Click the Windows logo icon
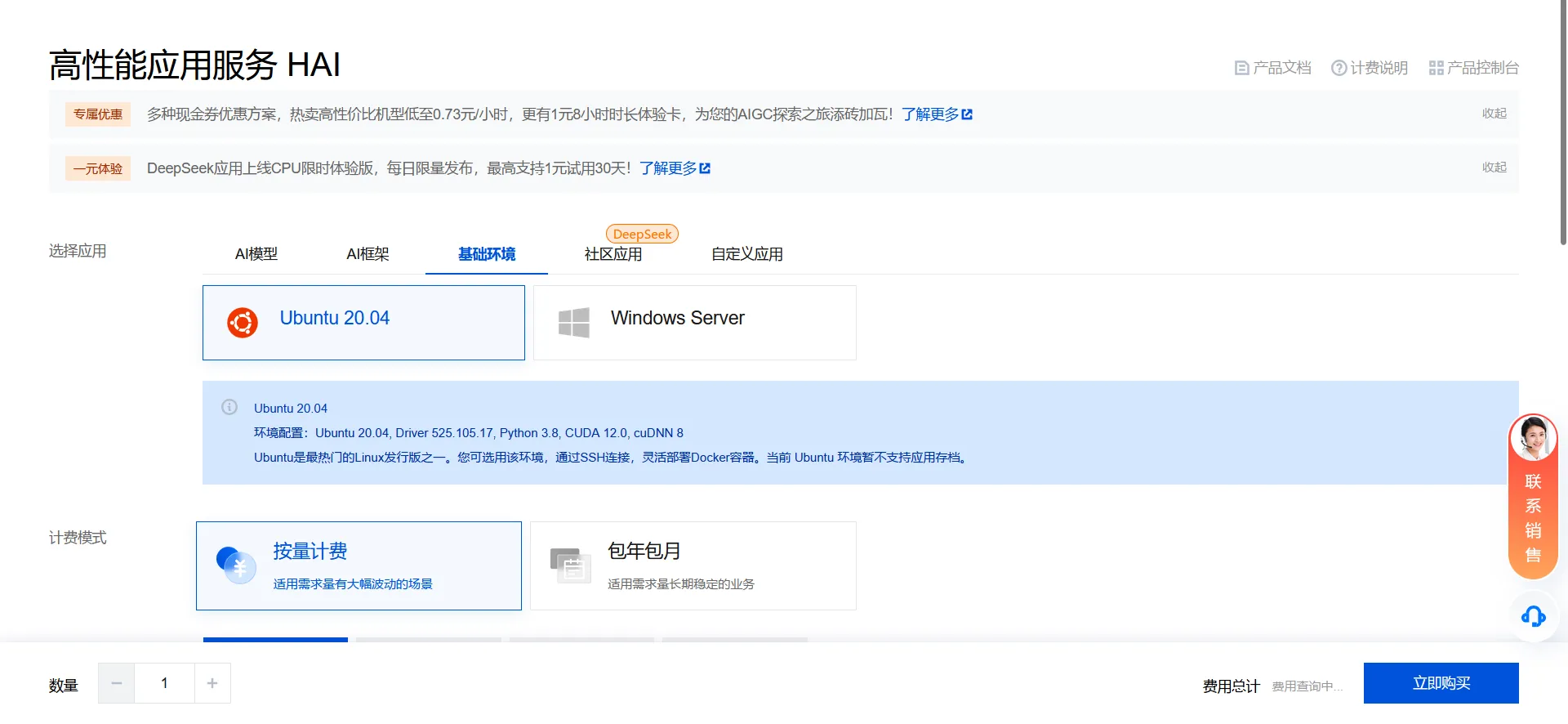Screen dimensions: 1568x724 (x=574, y=323)
